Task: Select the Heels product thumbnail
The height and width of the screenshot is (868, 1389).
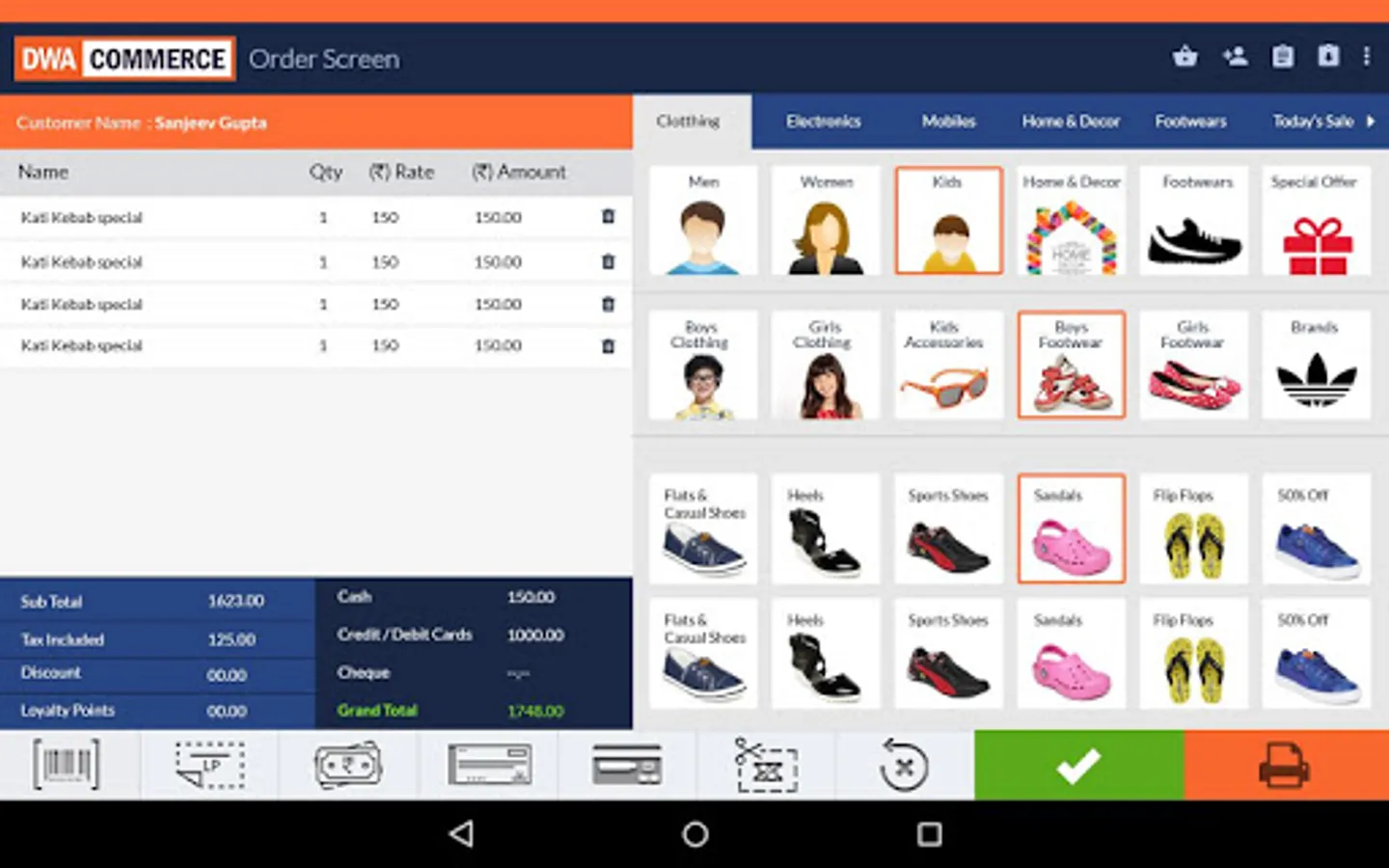Action: click(826, 529)
